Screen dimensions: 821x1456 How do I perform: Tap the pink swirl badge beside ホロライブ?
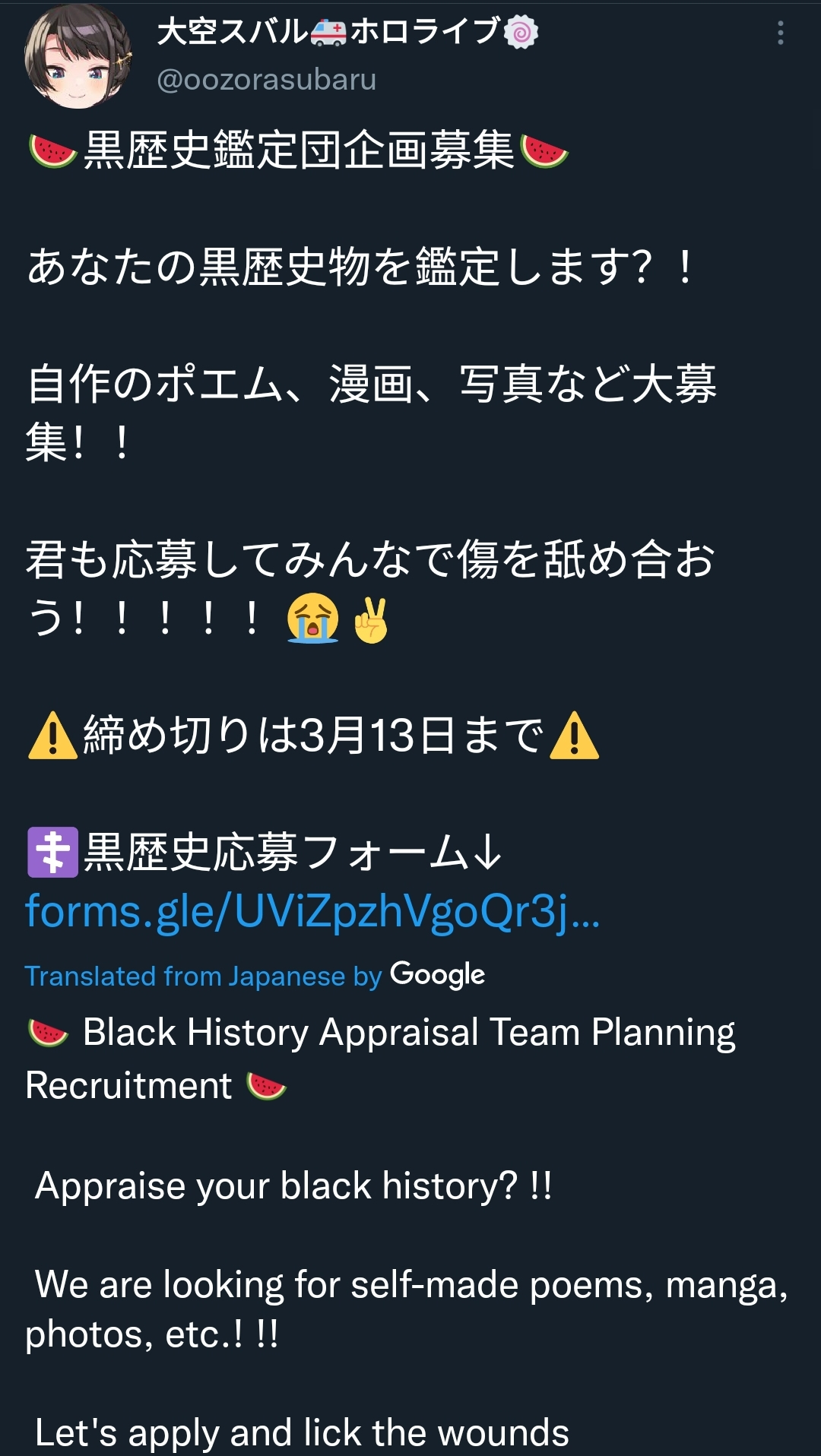coord(521,33)
